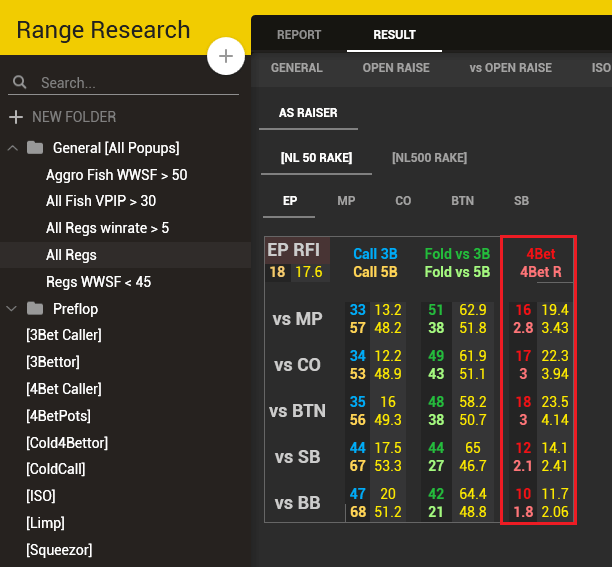Viewport: 612px width, 567px height.
Task: Open the [3Bet Caller] item
Action: [64, 335]
